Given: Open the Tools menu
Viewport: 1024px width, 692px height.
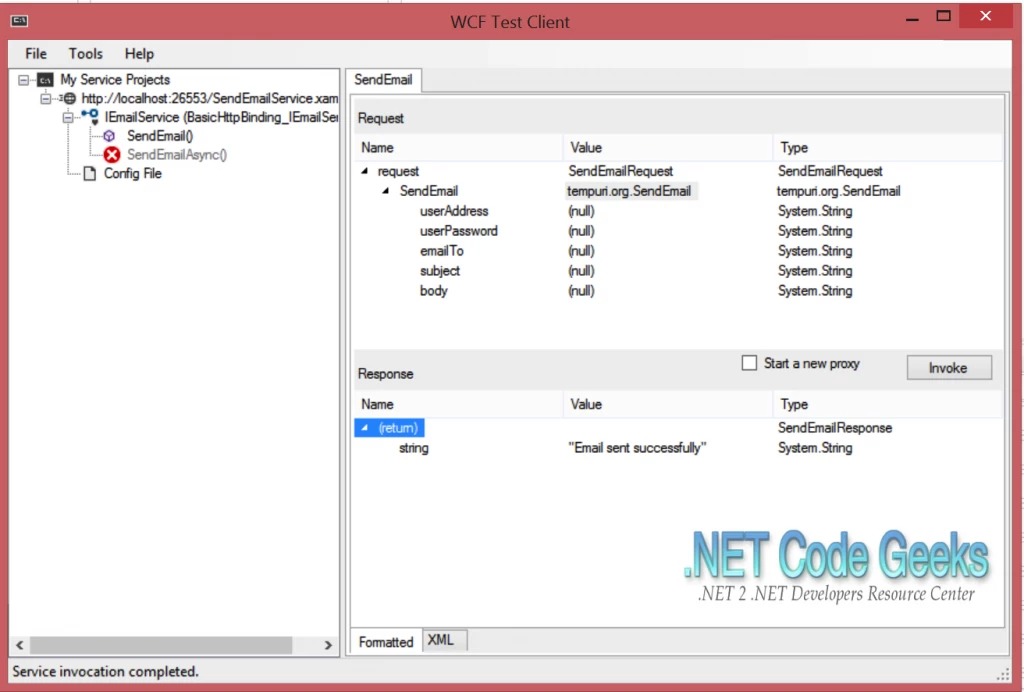Looking at the screenshot, I should [x=85, y=54].
